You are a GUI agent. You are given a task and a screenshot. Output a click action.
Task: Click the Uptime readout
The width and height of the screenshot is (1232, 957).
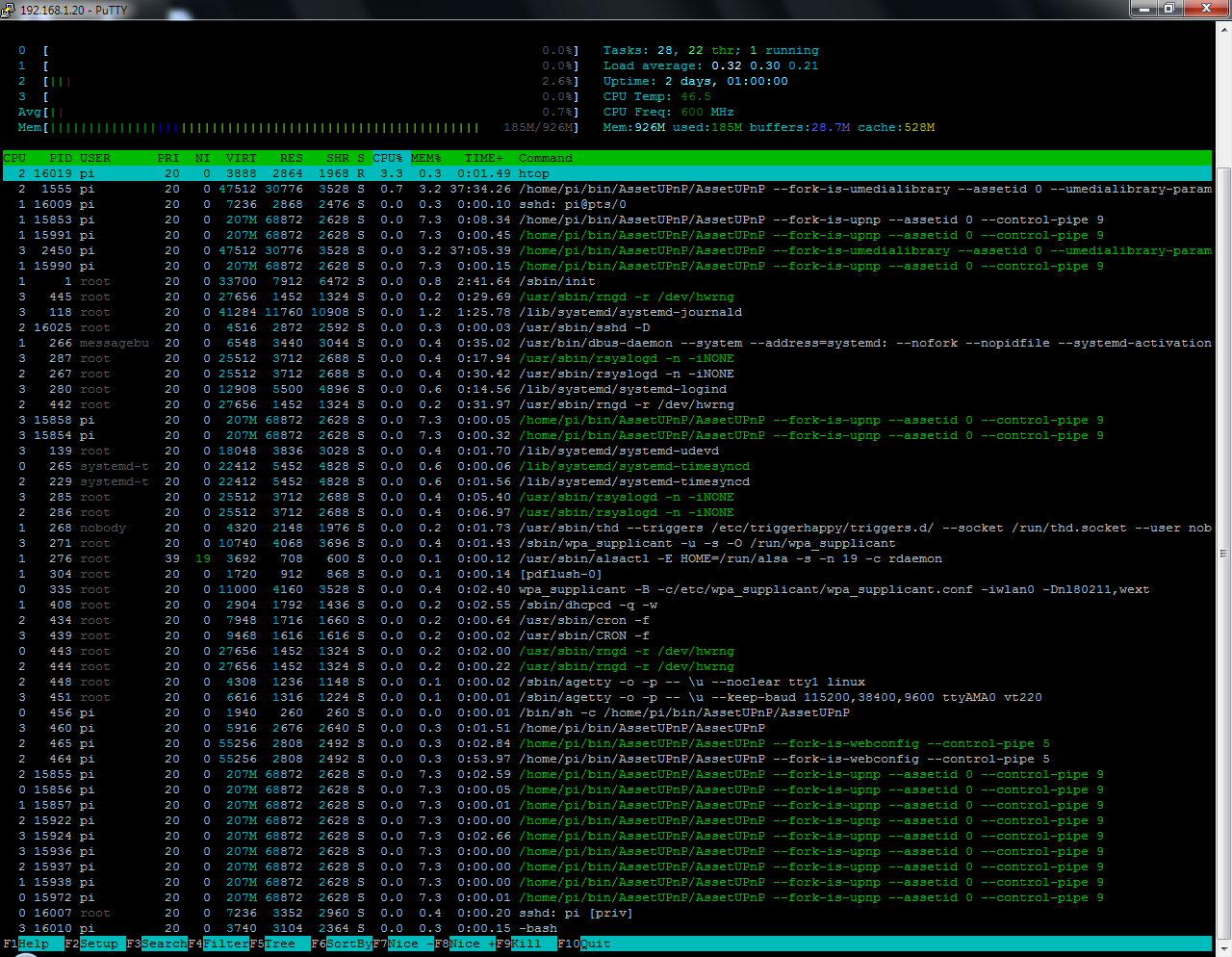pos(696,81)
